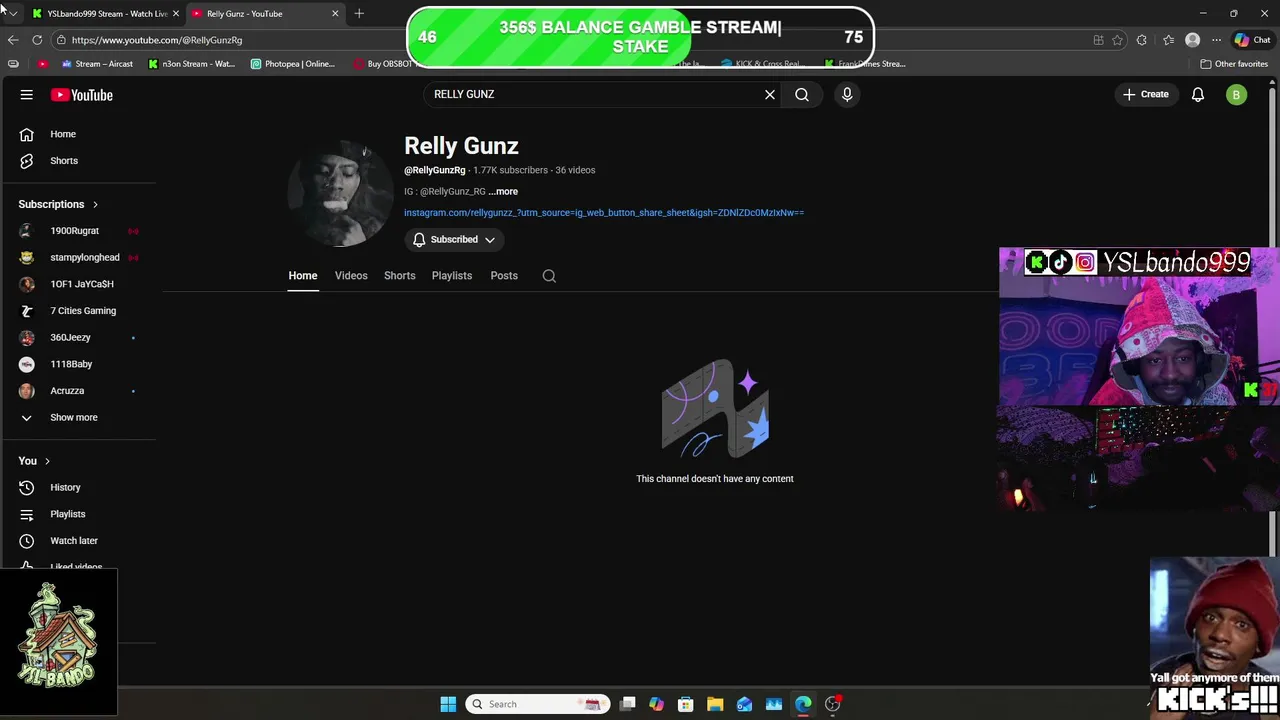Open YouTube notifications bell
Image resolution: width=1280 pixels, height=720 pixels.
click(x=1198, y=95)
